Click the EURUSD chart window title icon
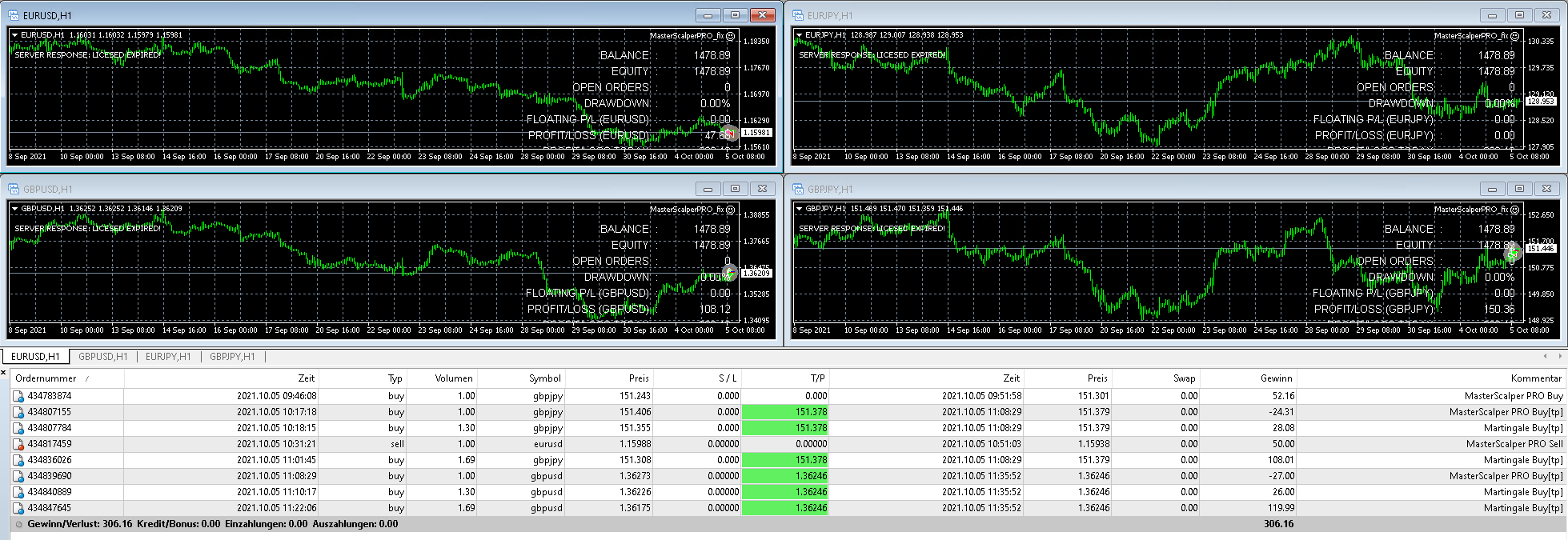The image size is (1568, 540). click(14, 15)
